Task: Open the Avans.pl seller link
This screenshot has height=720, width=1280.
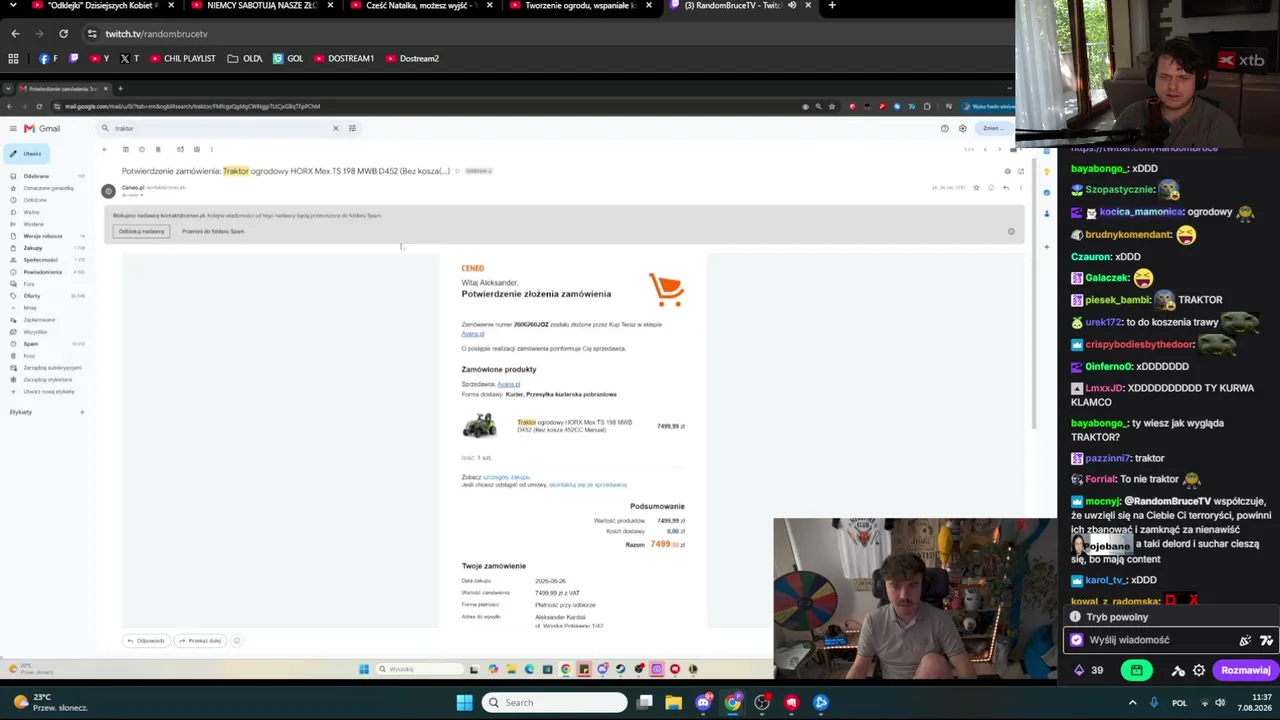Action: (x=509, y=384)
